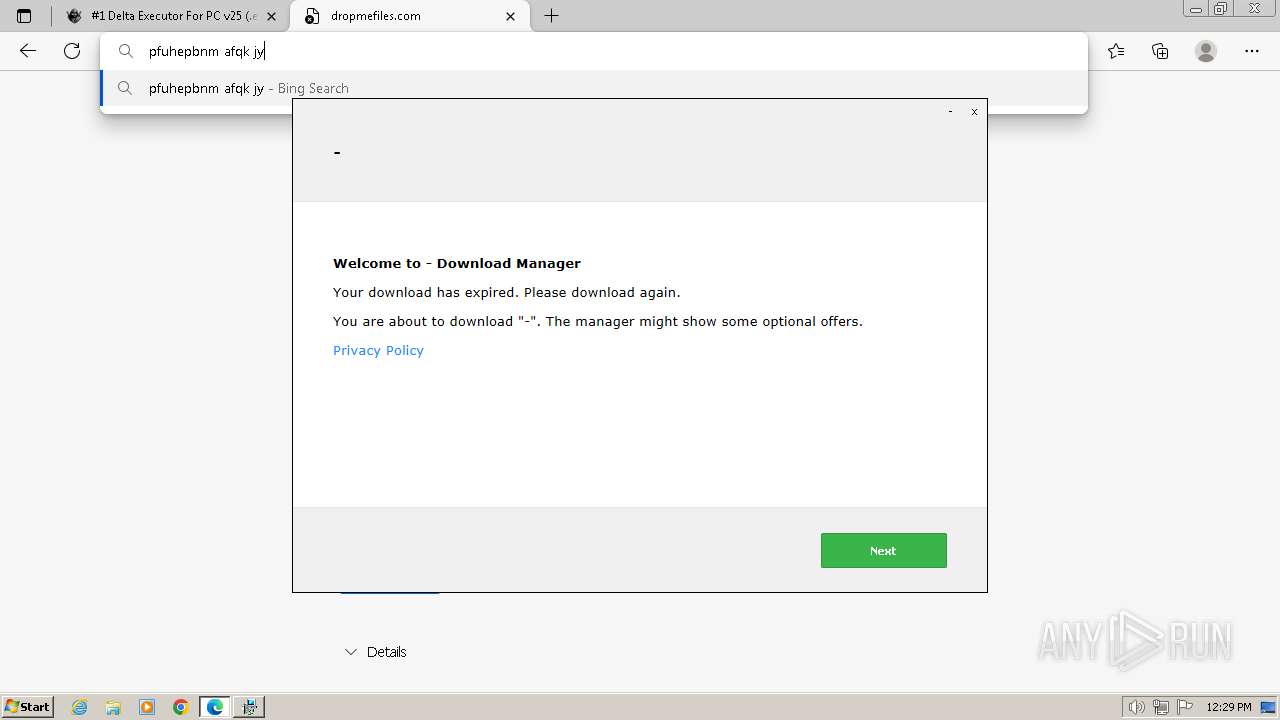Open the network tray icon

pyautogui.click(x=1161, y=707)
